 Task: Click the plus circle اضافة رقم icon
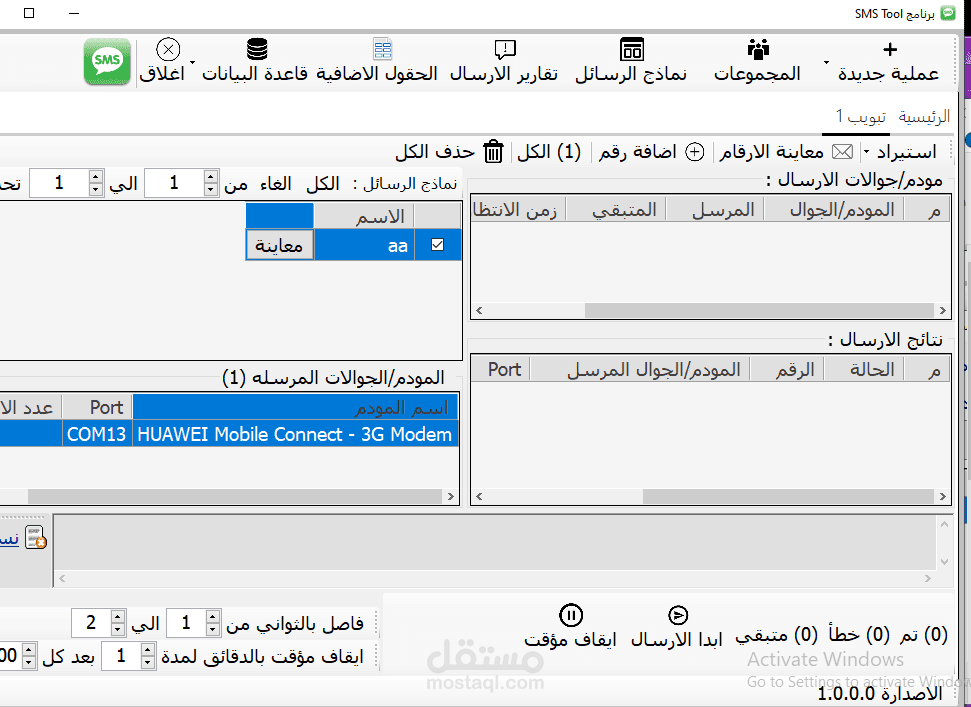coord(695,152)
